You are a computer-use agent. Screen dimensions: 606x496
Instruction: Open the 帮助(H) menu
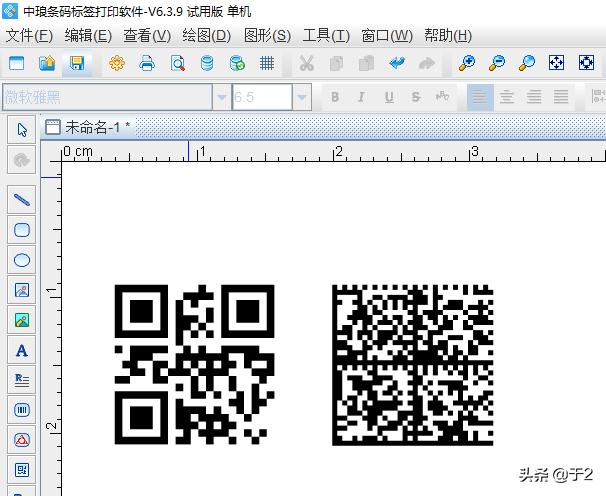pyautogui.click(x=448, y=36)
